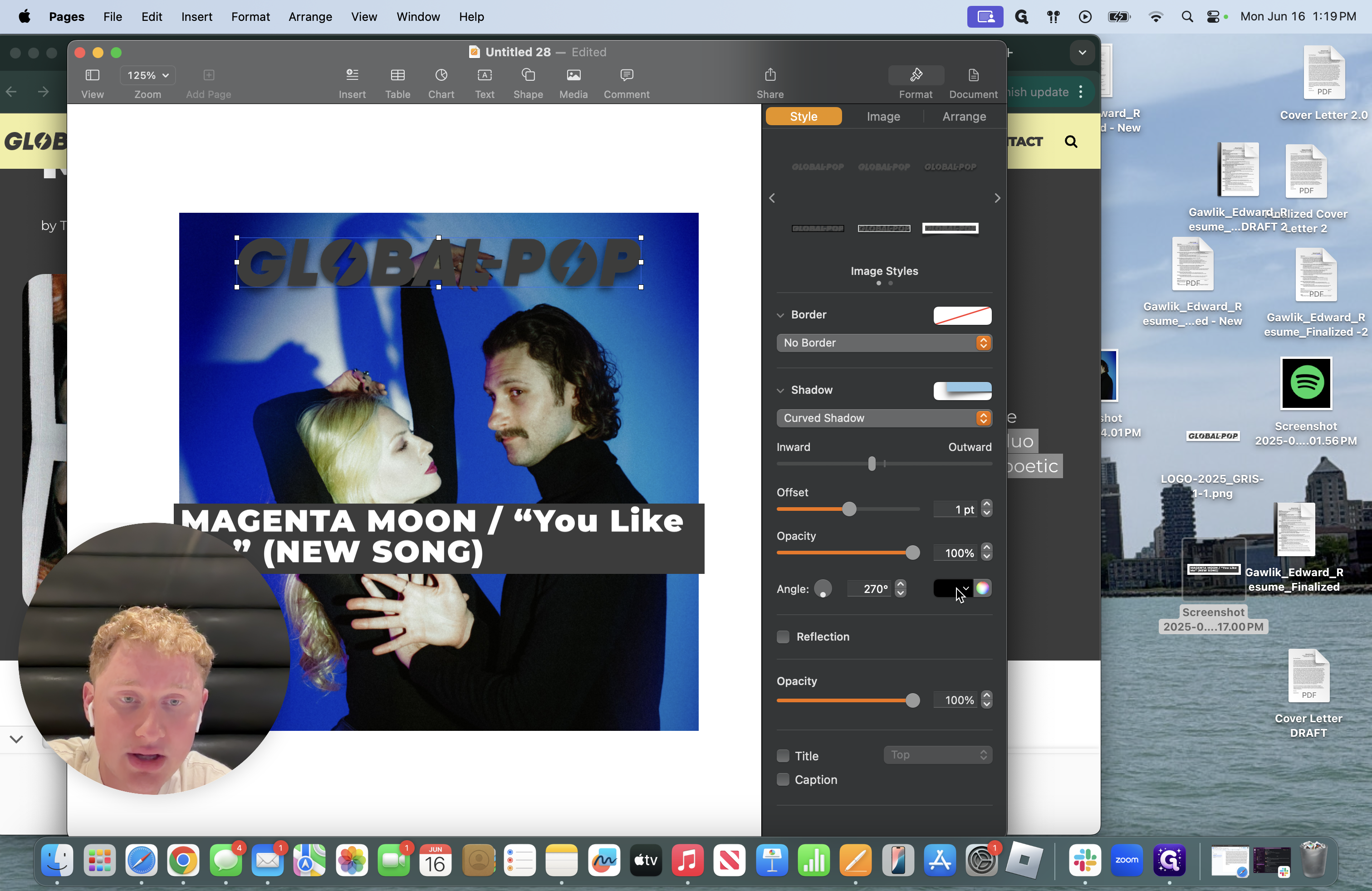
Task: Increase the Angle stepper value
Action: (901, 584)
